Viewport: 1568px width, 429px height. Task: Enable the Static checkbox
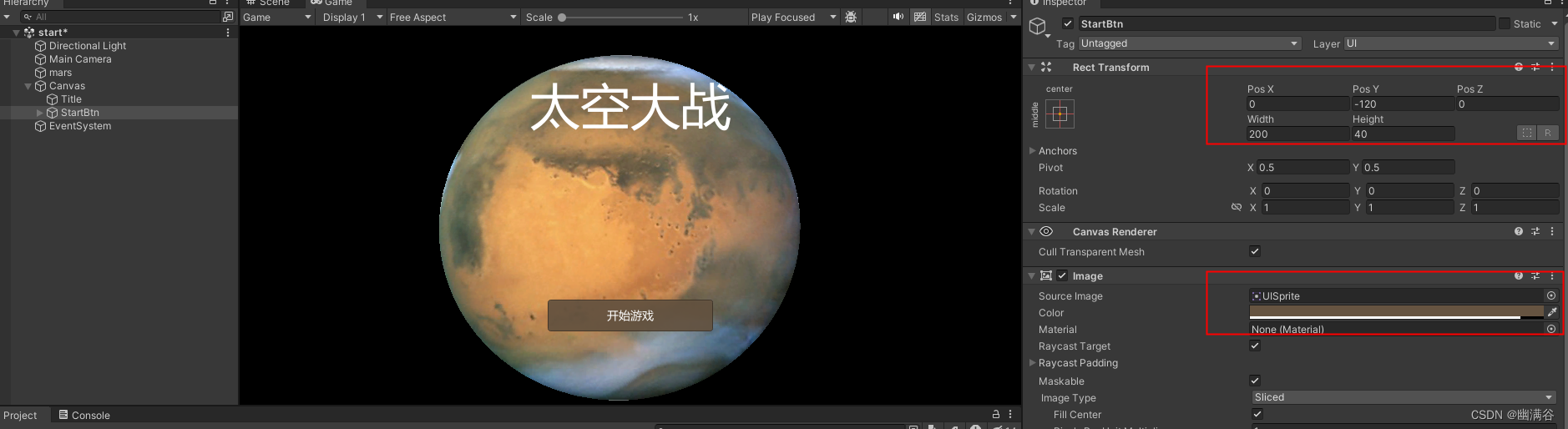[1505, 23]
